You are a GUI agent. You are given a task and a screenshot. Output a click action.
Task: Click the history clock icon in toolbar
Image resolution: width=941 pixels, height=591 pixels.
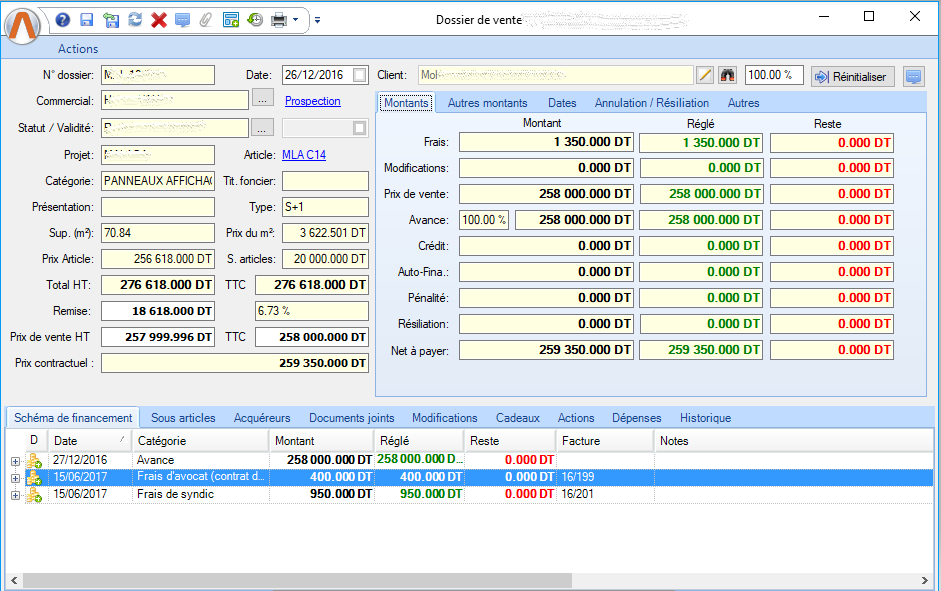tap(255, 20)
